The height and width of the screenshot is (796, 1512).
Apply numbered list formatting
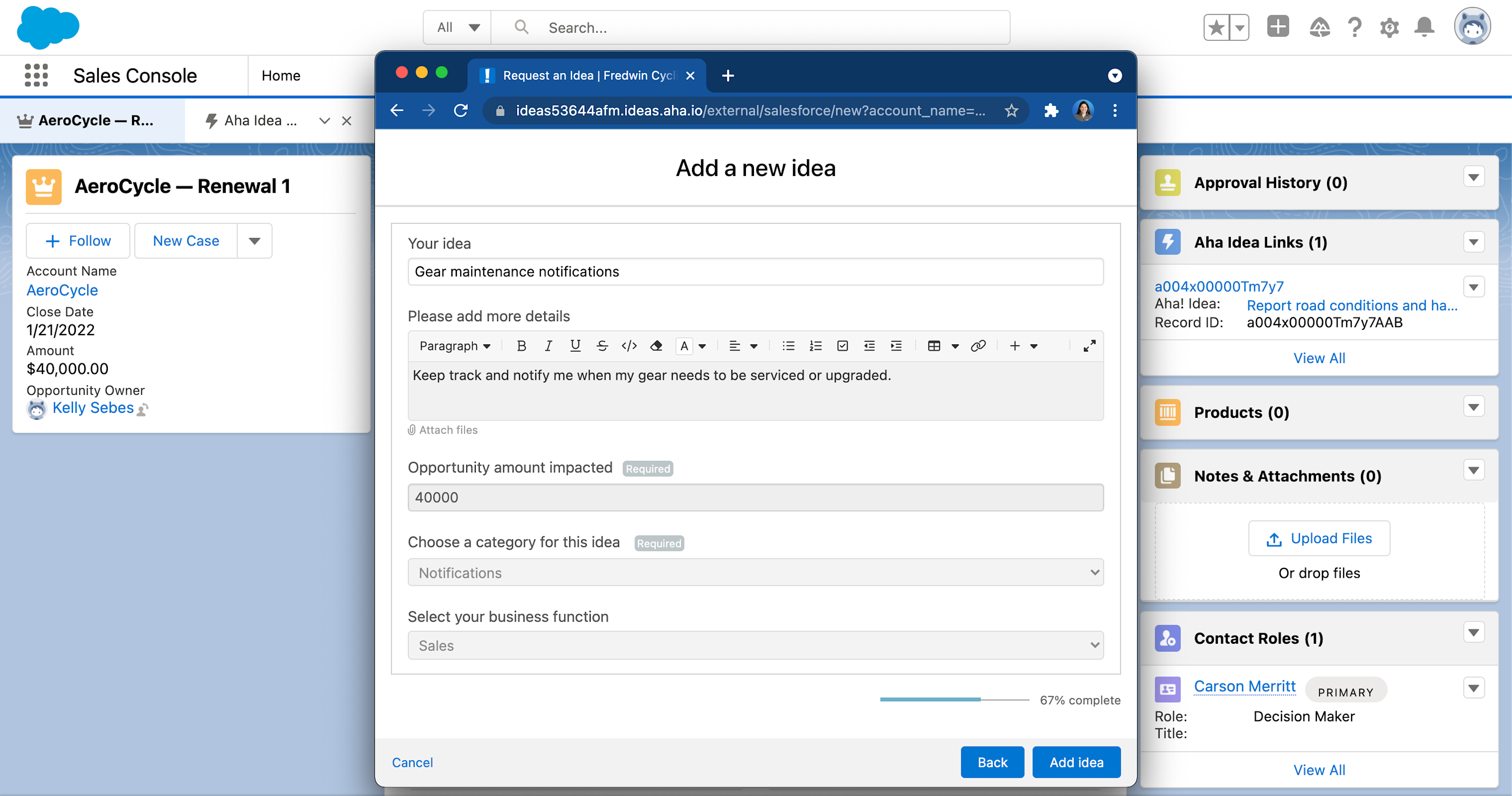(815, 346)
